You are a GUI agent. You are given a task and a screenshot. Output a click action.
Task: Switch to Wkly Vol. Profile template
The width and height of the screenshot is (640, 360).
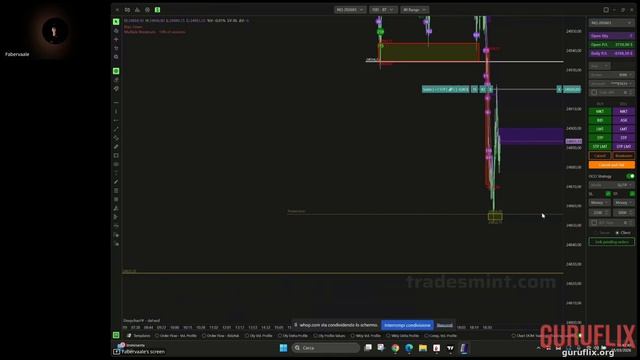point(366,336)
